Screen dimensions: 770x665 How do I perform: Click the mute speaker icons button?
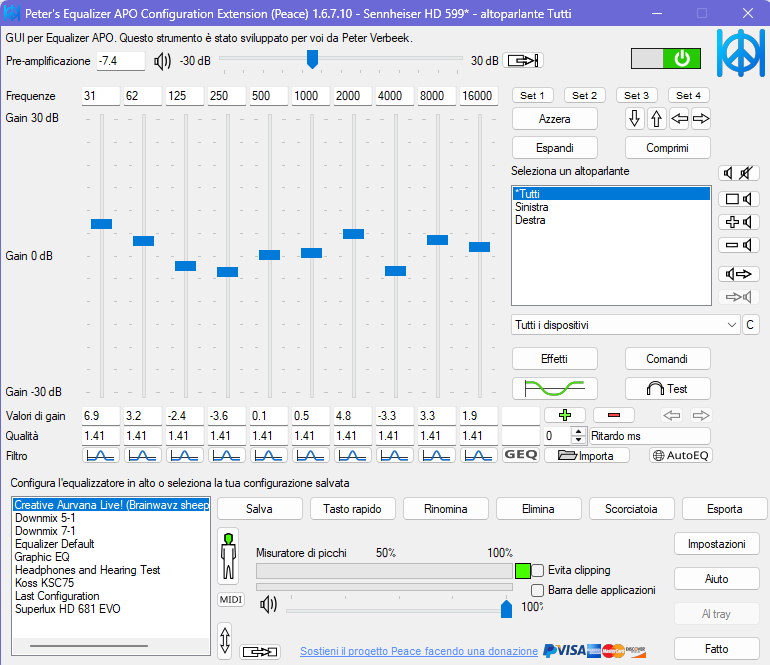739,173
